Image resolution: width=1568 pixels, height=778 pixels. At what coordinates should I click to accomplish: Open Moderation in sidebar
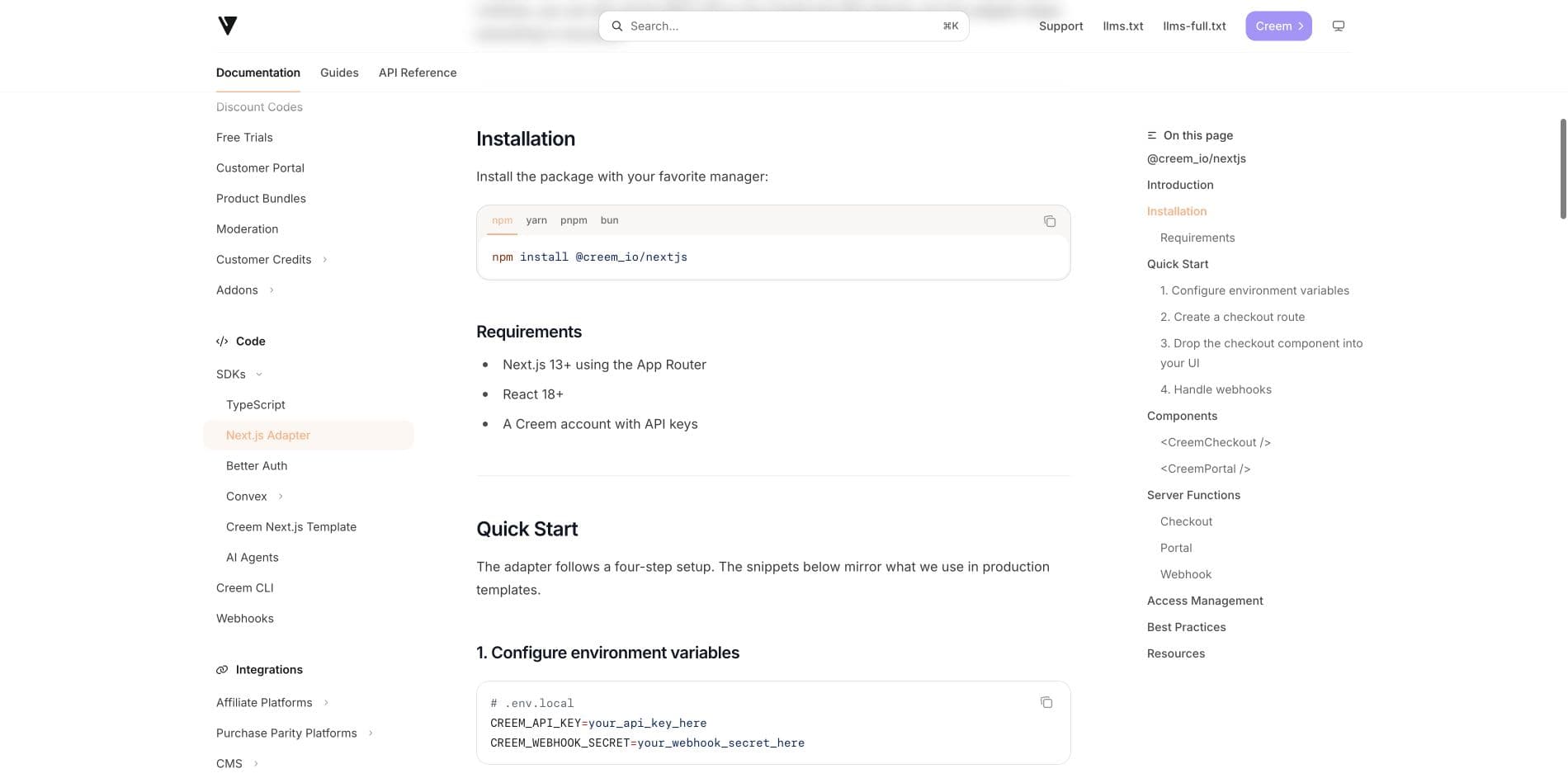(x=247, y=229)
